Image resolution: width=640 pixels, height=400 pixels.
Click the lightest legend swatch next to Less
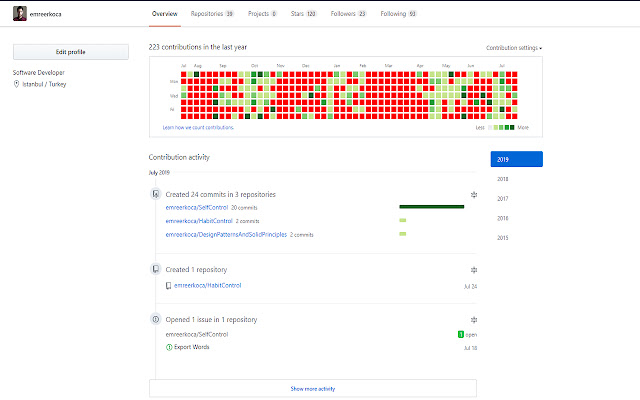point(490,127)
